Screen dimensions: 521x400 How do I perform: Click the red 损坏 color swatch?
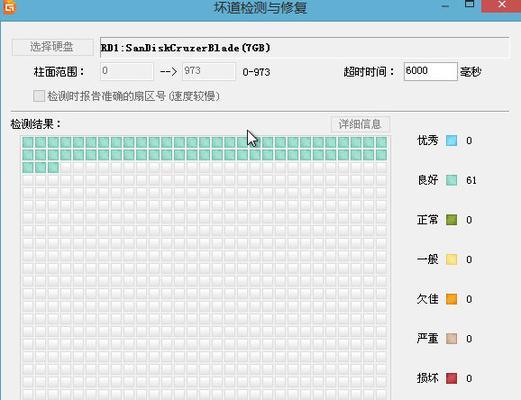(452, 378)
